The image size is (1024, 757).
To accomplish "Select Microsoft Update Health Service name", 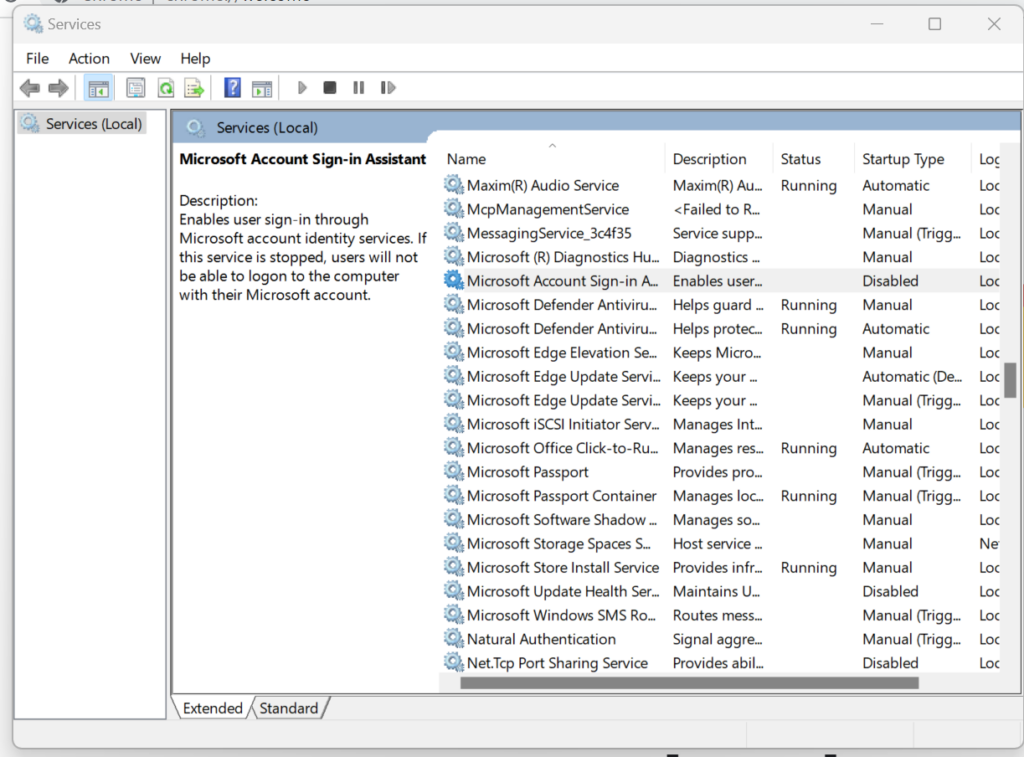I will click(x=563, y=591).
